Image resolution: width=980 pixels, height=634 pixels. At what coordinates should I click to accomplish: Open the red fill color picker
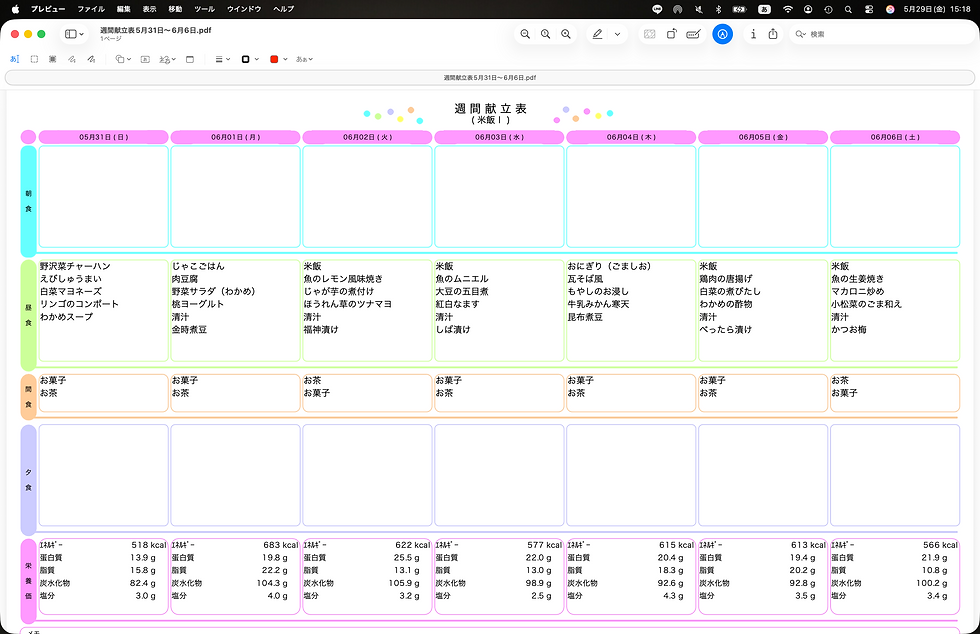[x=279, y=59]
